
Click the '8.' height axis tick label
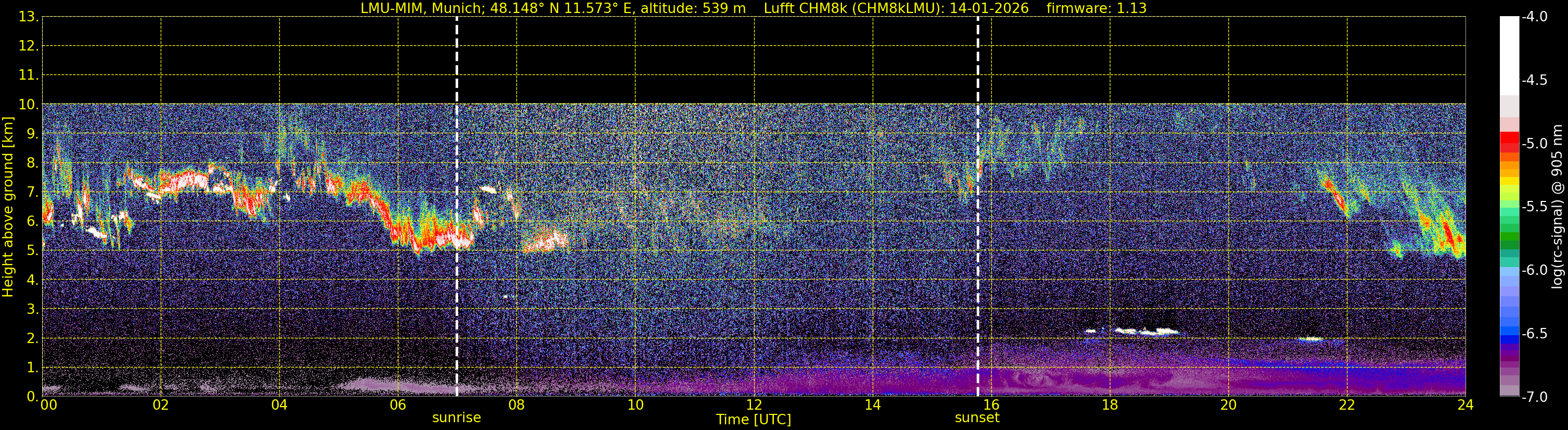[x=32, y=162]
